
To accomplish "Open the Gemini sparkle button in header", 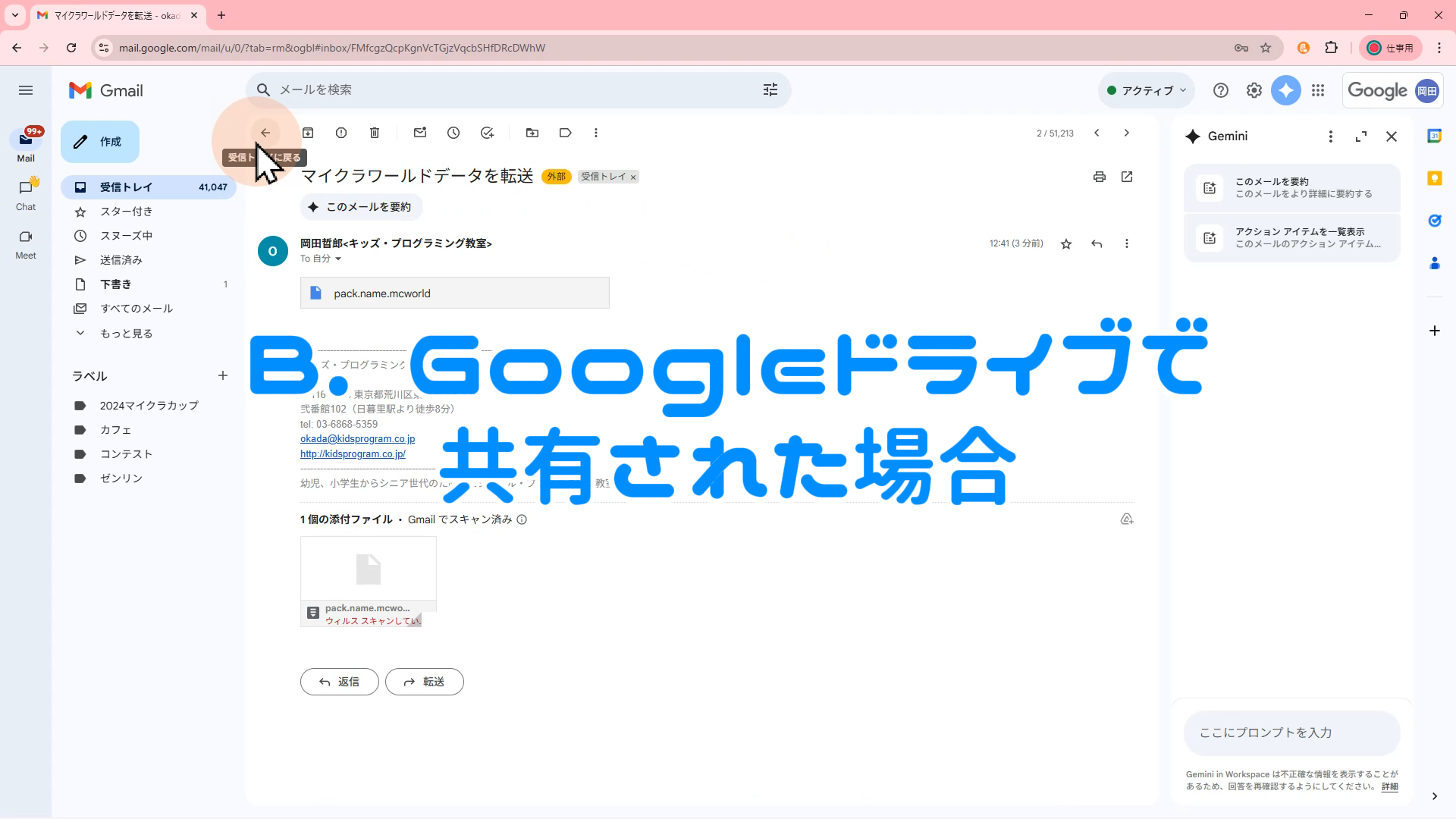I will pyautogui.click(x=1285, y=90).
